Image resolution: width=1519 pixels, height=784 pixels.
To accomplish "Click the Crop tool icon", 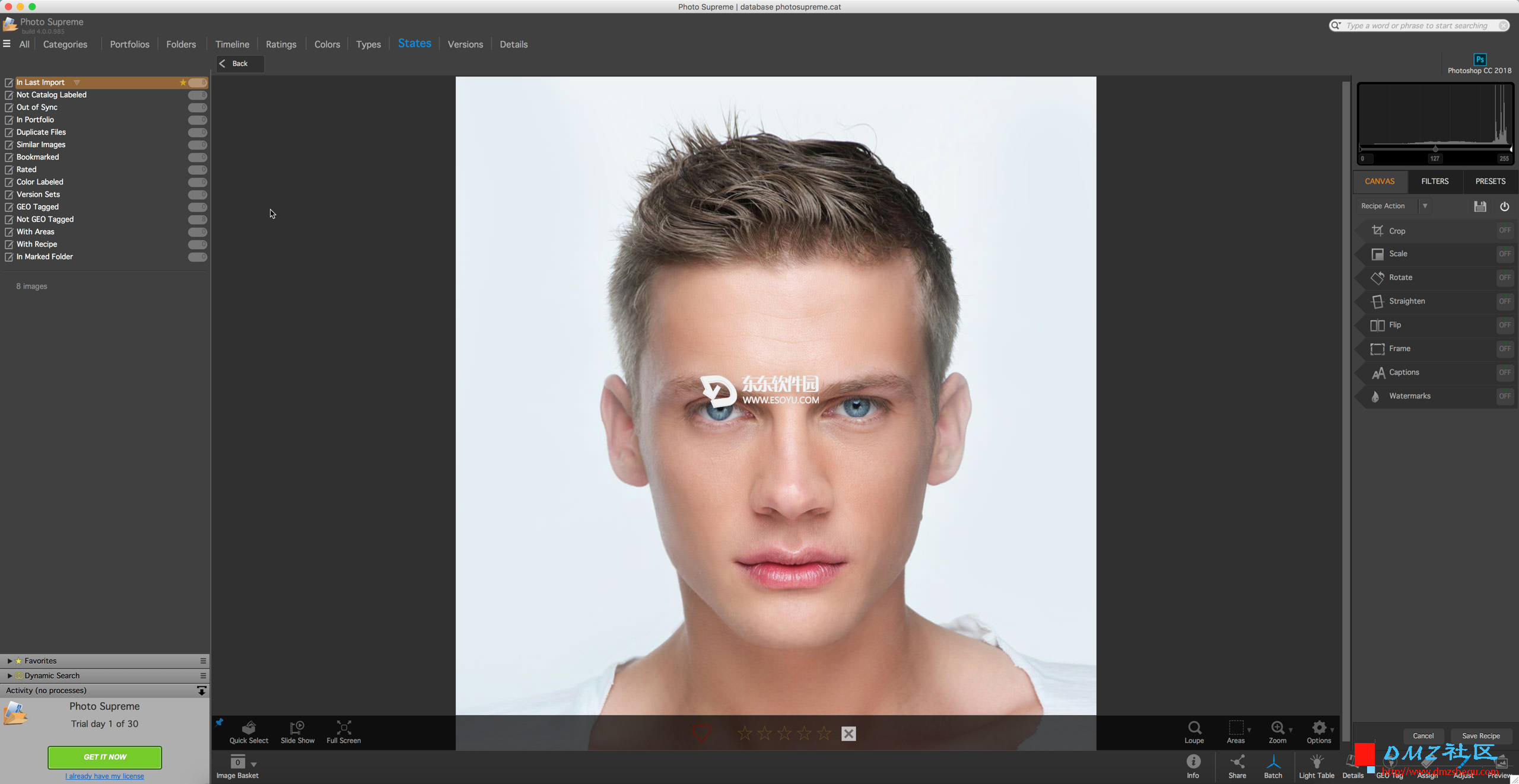I will click(x=1377, y=231).
